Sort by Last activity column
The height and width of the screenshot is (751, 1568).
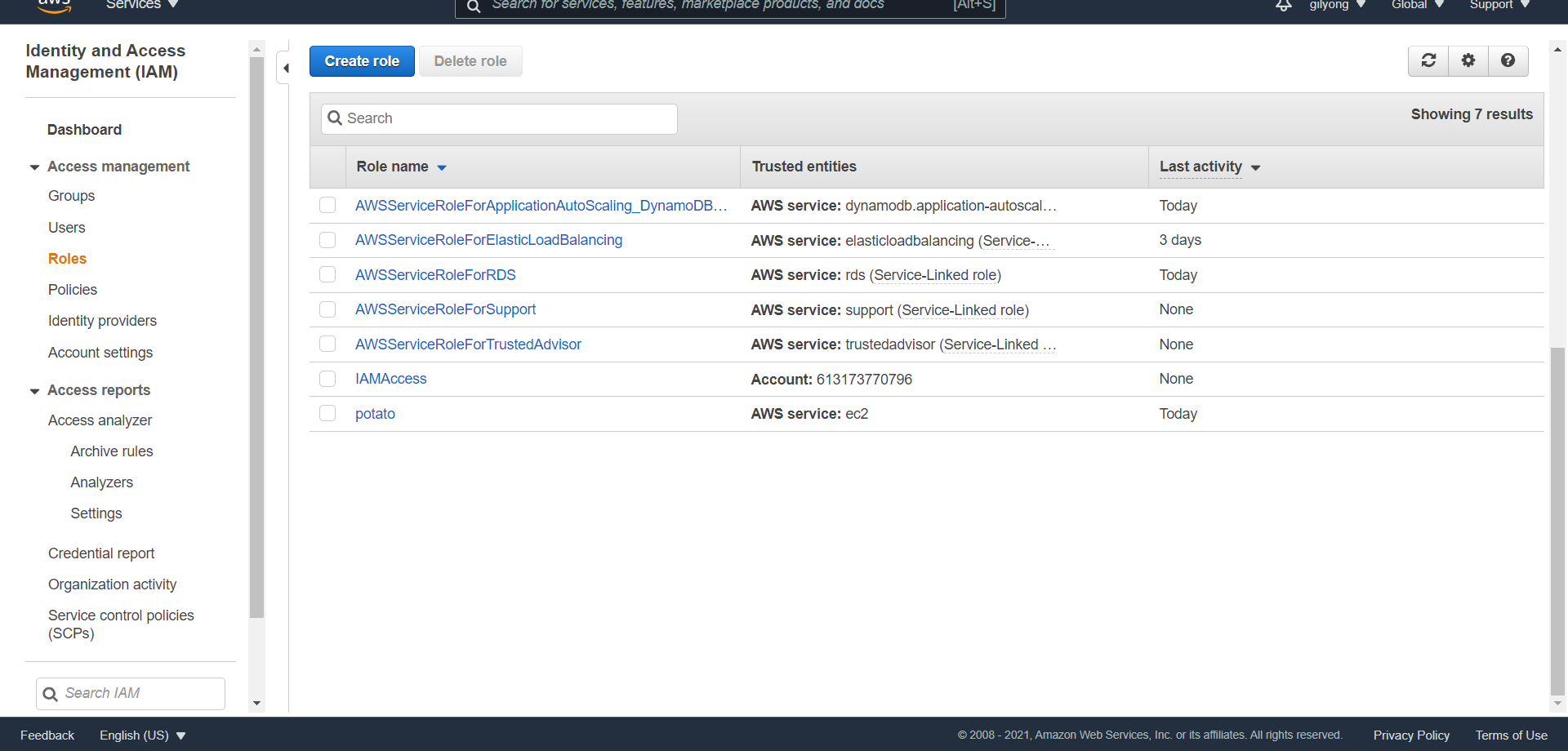1209,167
